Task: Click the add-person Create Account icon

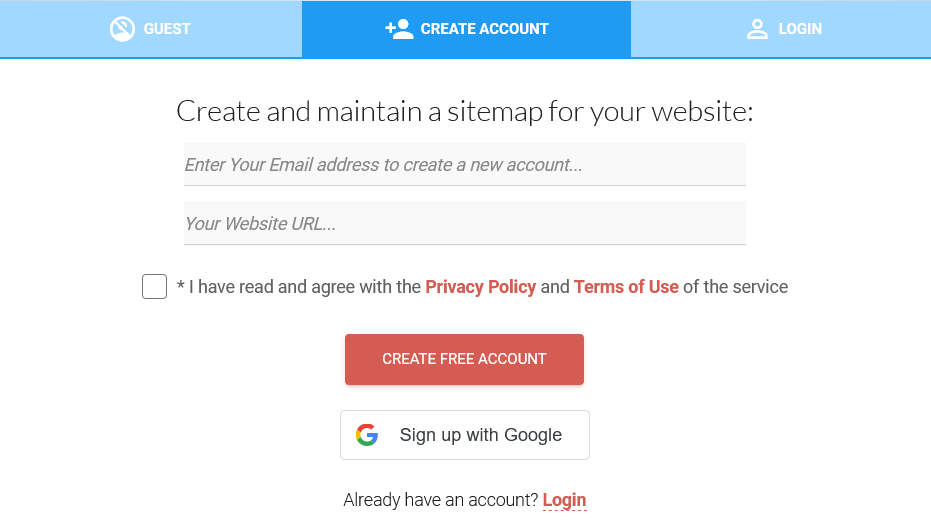Action: (399, 29)
